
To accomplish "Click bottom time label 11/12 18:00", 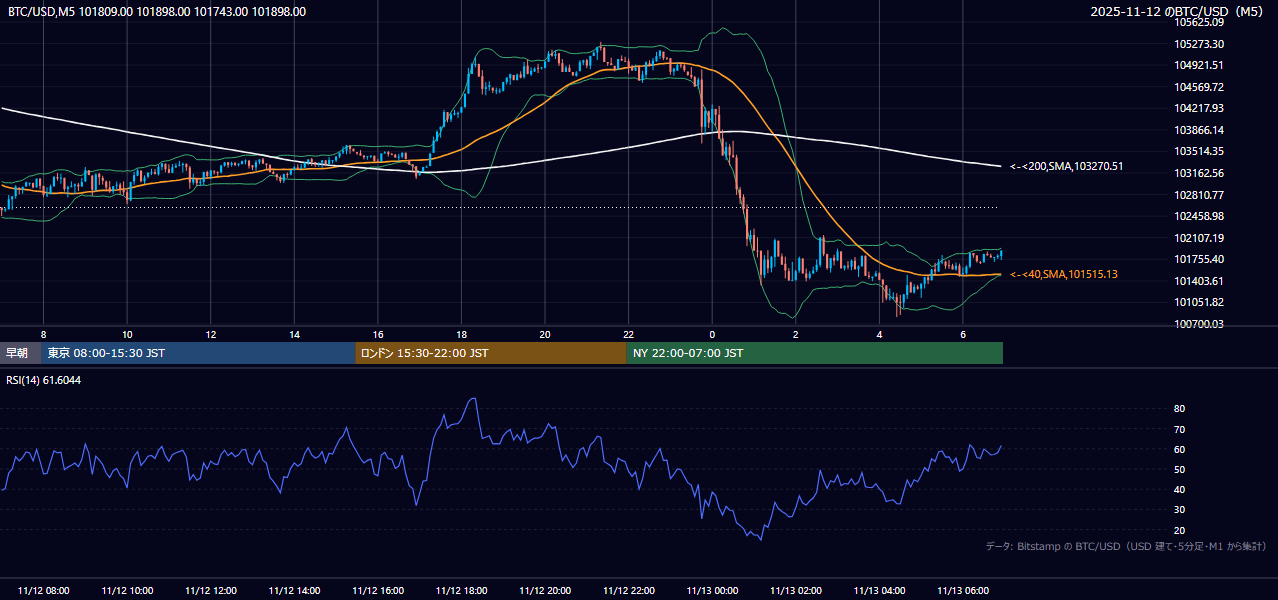I will tap(462, 591).
